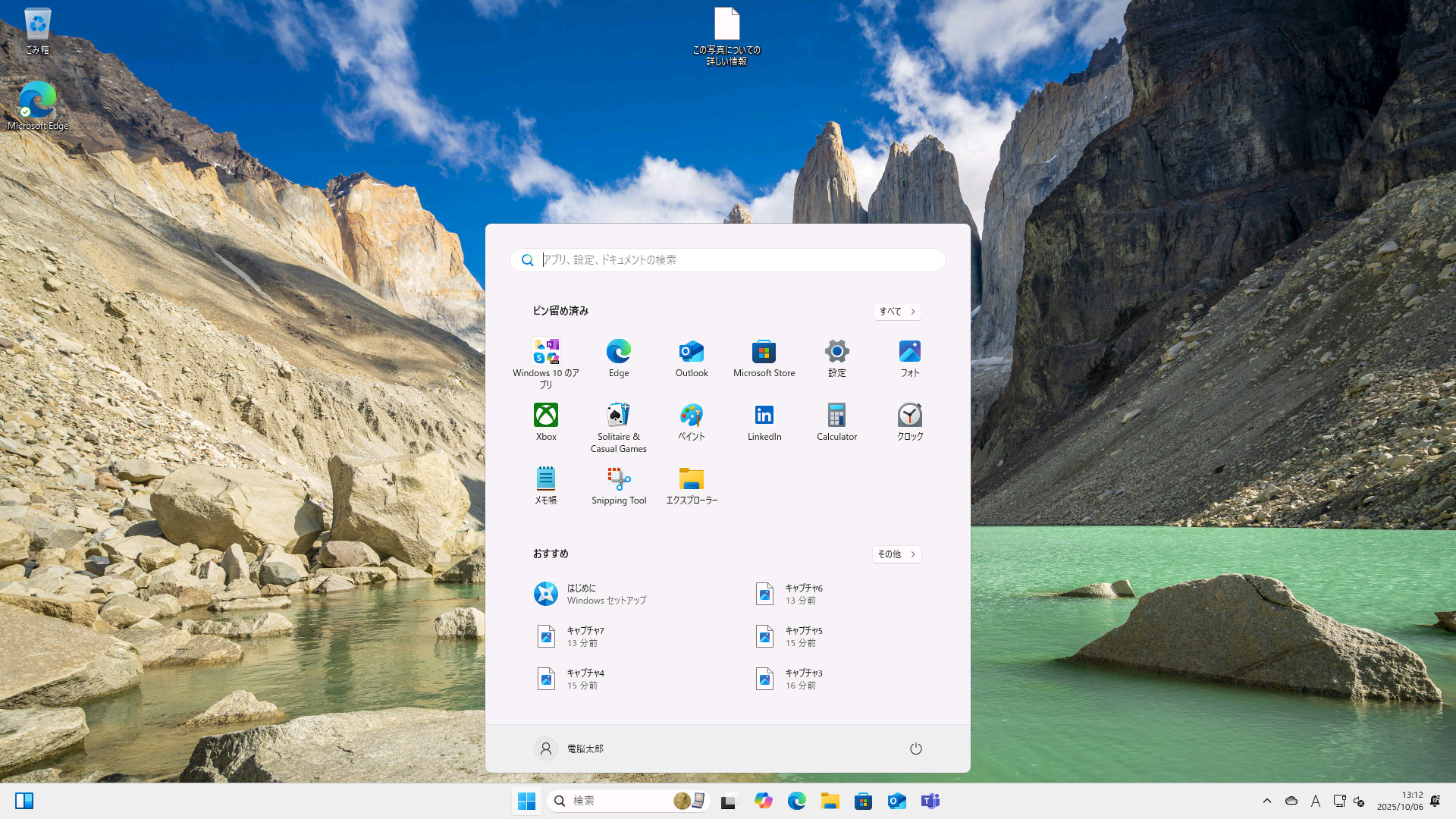The image size is (1456, 819).
Task: Open Microsoft Store from pinned apps
Action: point(764,358)
